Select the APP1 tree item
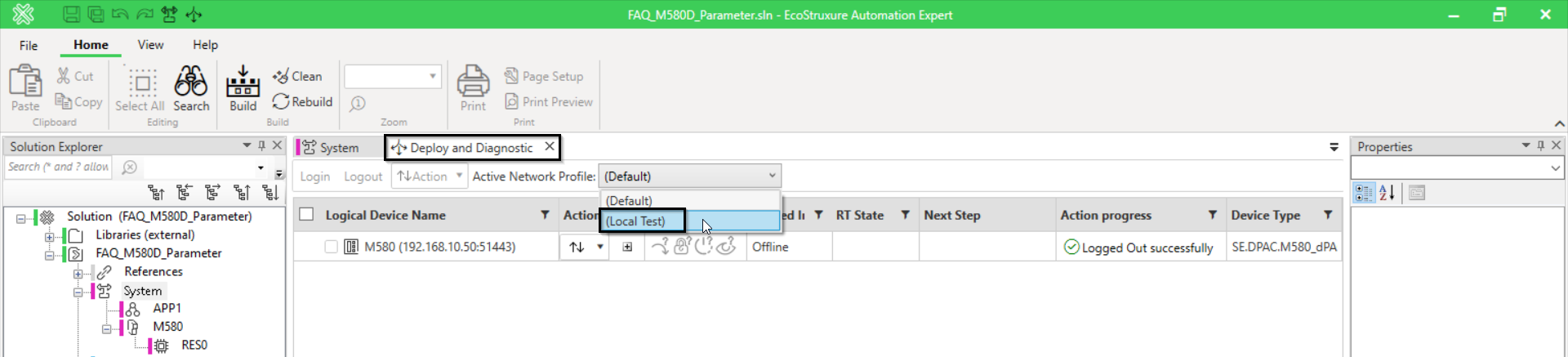Screen dimensions: 1568x357 coord(167,308)
